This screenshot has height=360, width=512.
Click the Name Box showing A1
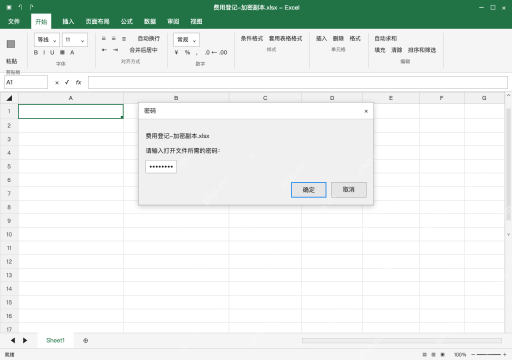[26, 82]
